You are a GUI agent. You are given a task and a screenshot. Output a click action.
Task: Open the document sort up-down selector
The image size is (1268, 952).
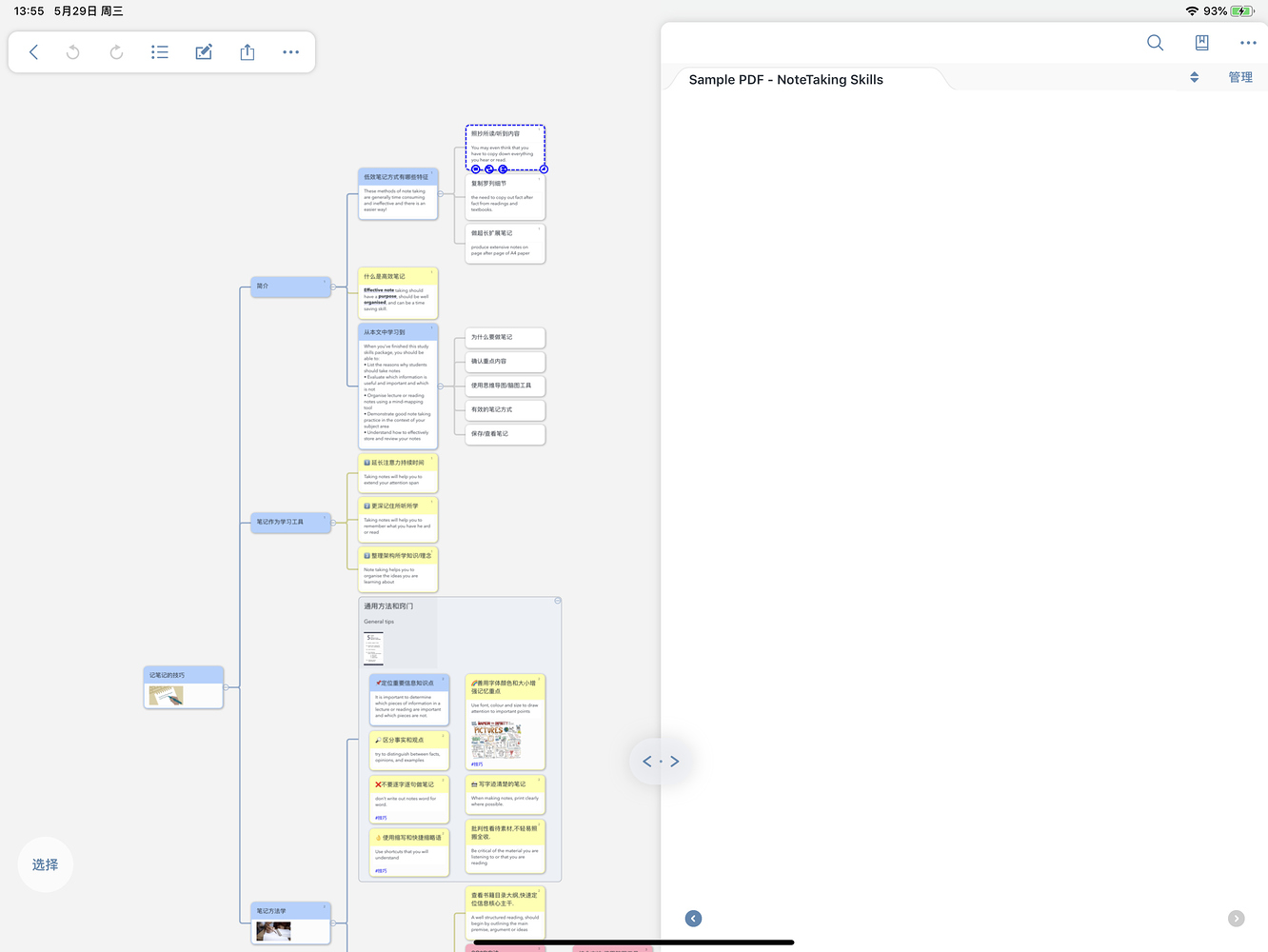point(1194,77)
